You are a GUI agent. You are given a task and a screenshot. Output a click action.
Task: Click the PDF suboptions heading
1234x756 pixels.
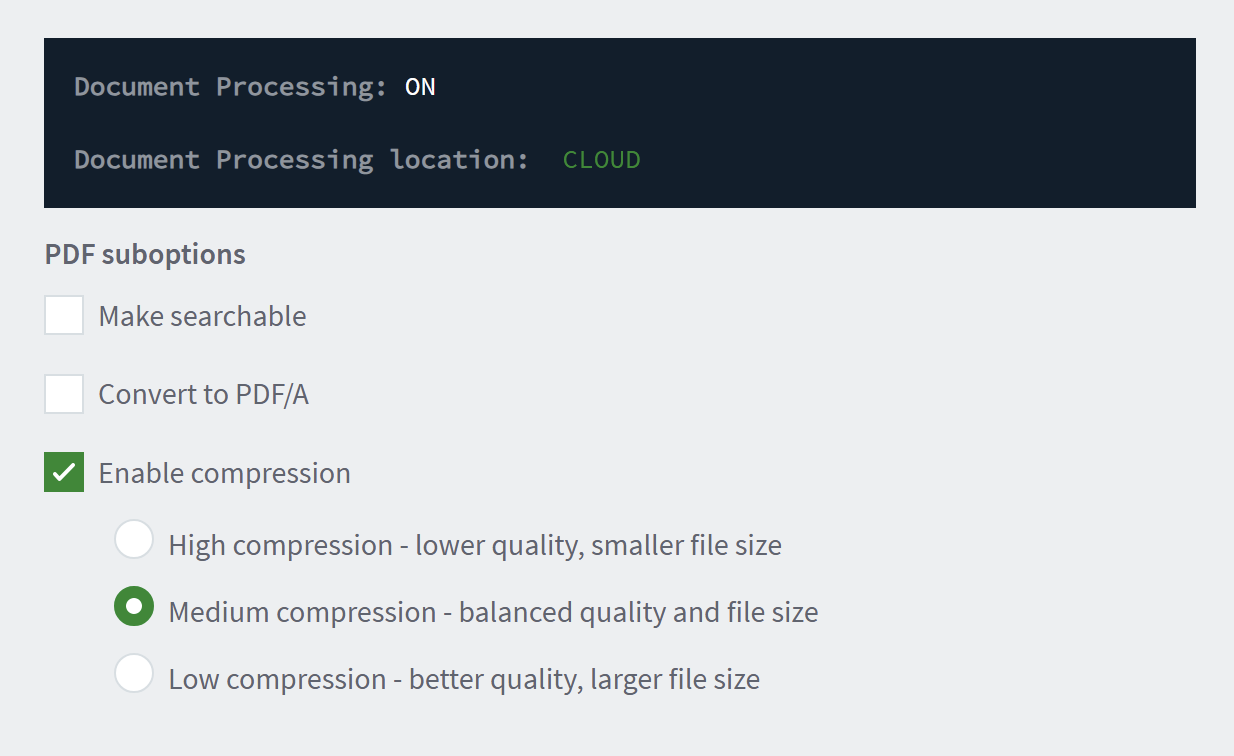tap(145, 254)
